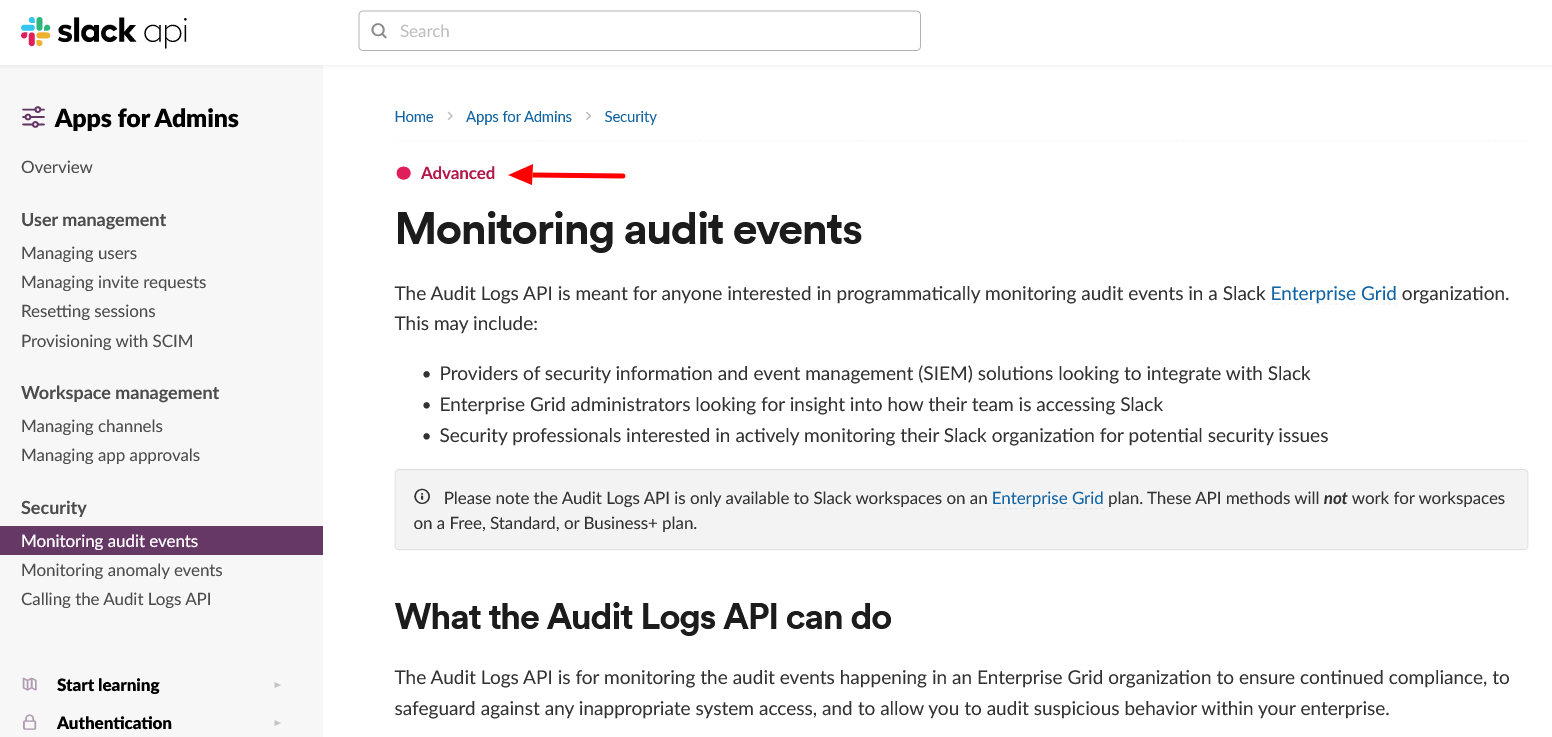Click the pink dot on the Advanced badge
The width and height of the screenshot is (1552, 737).
click(x=403, y=172)
